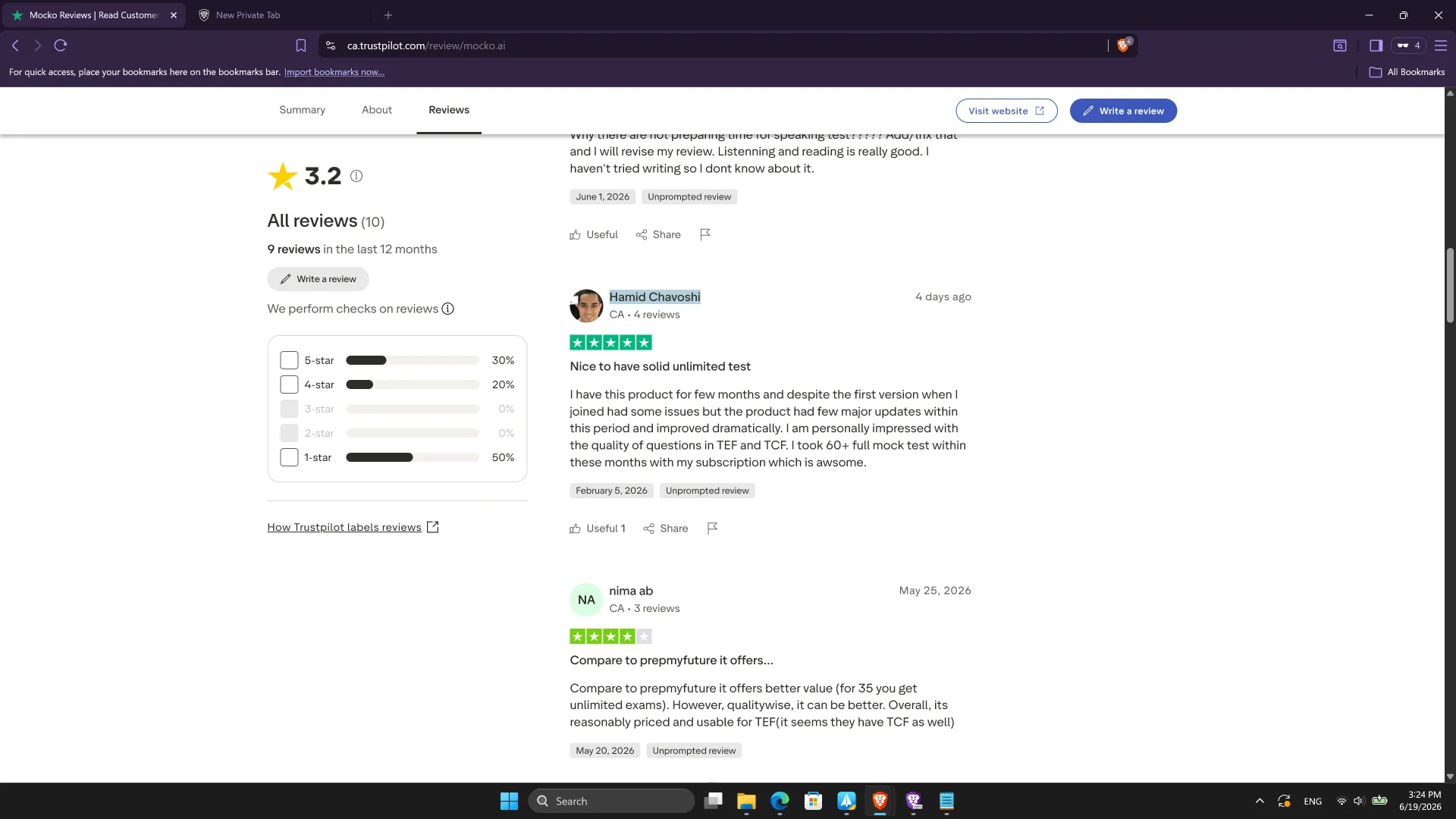Bookmark this page with bookmark icon
Viewport: 1456px width, 819px height.
click(301, 45)
